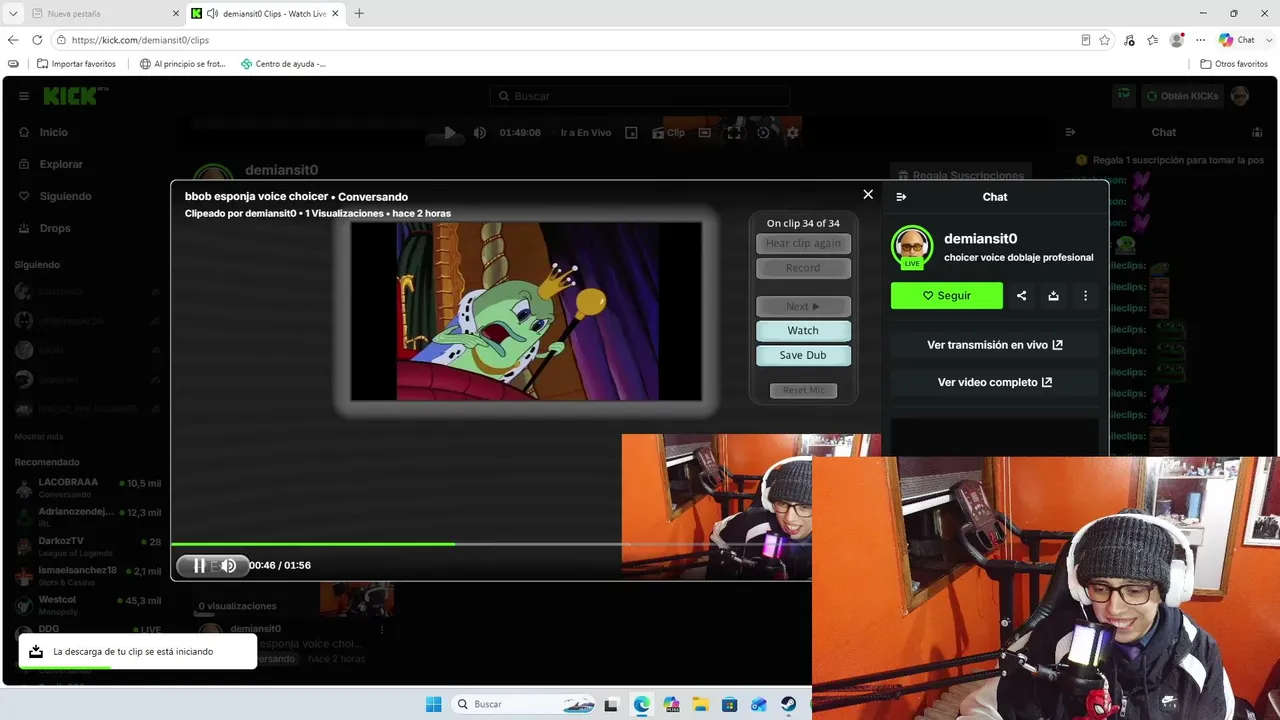Screen dimensions: 1280x720
Task: Click the demiansit0 channel name in clip panel
Action: pos(980,239)
